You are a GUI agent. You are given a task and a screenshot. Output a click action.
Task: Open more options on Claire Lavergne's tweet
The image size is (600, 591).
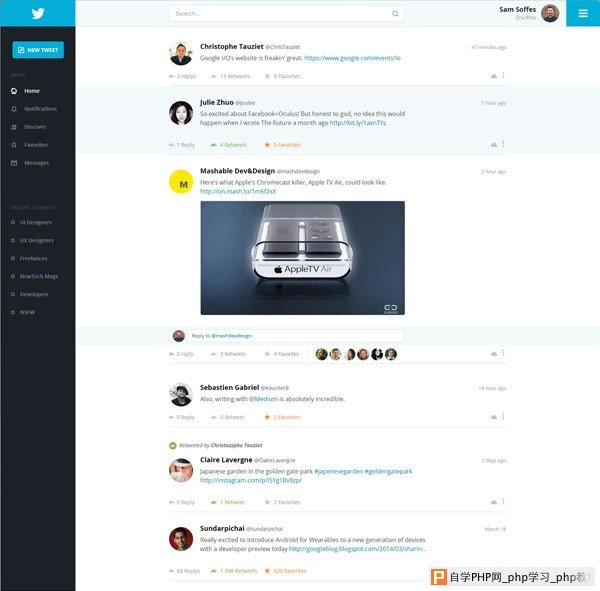[503, 501]
